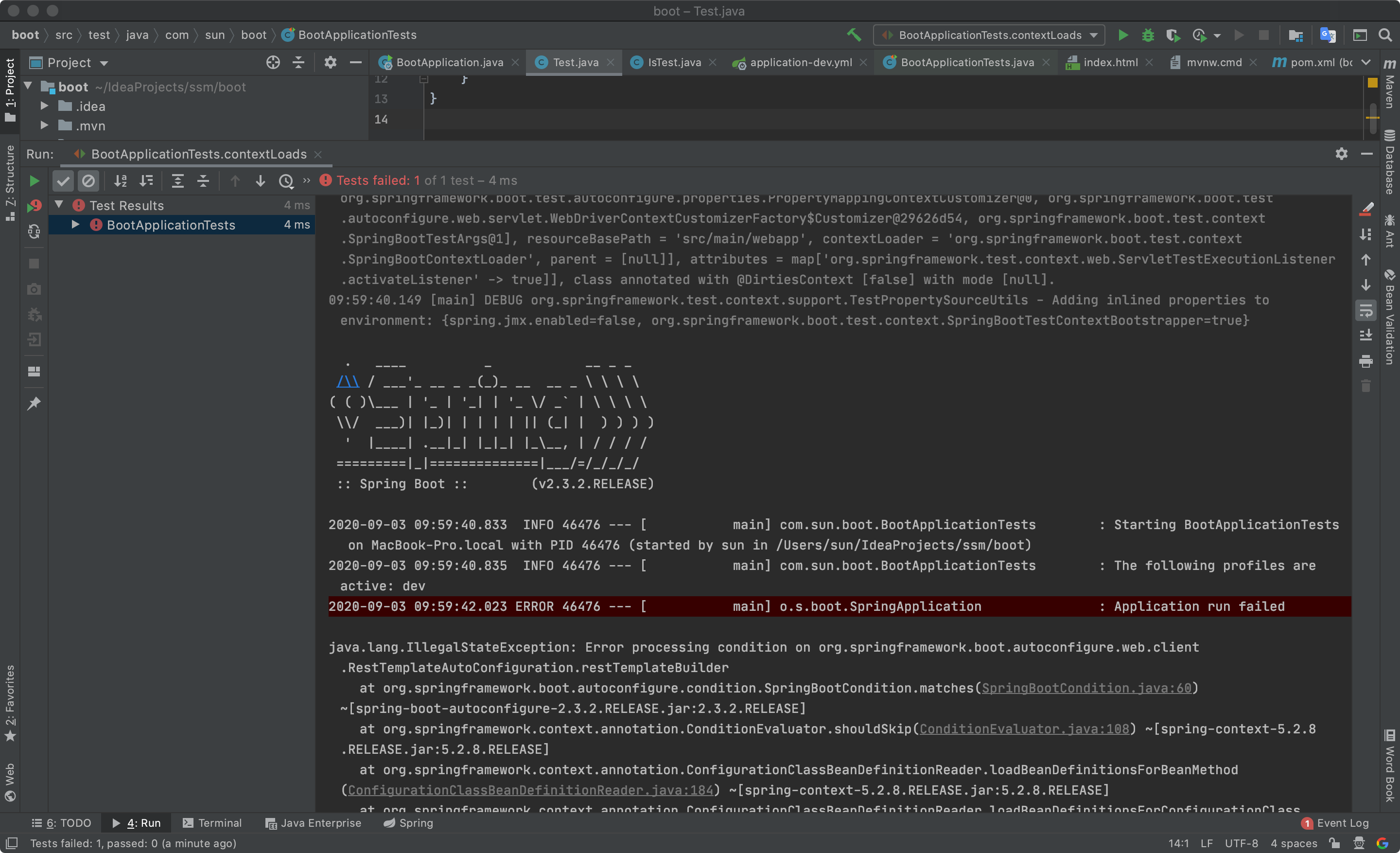Toggle tool window bars at status bar corner
The height and width of the screenshot is (853, 1400).
pos(11,843)
